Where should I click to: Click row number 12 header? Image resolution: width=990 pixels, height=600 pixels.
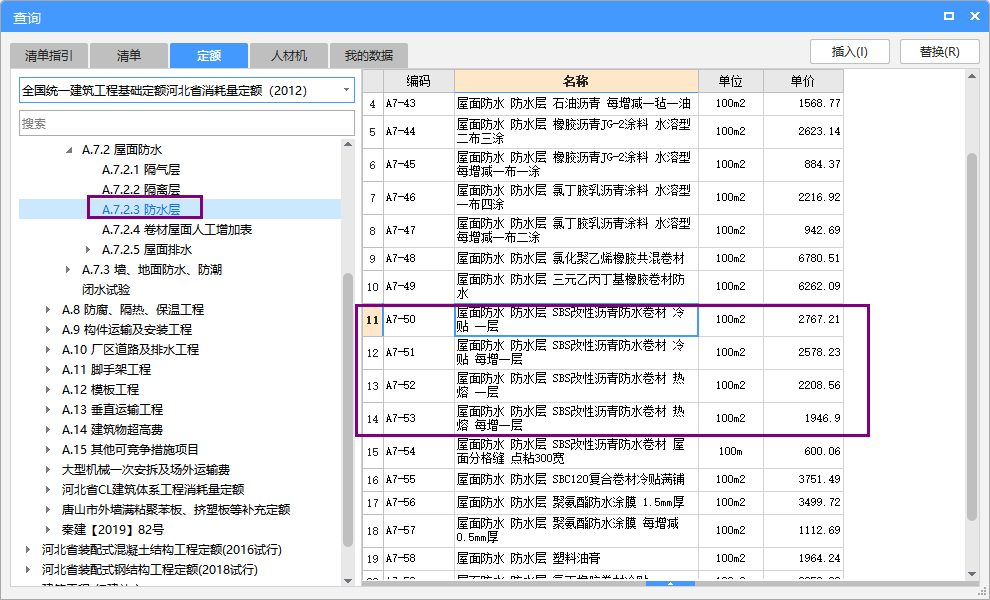[373, 352]
